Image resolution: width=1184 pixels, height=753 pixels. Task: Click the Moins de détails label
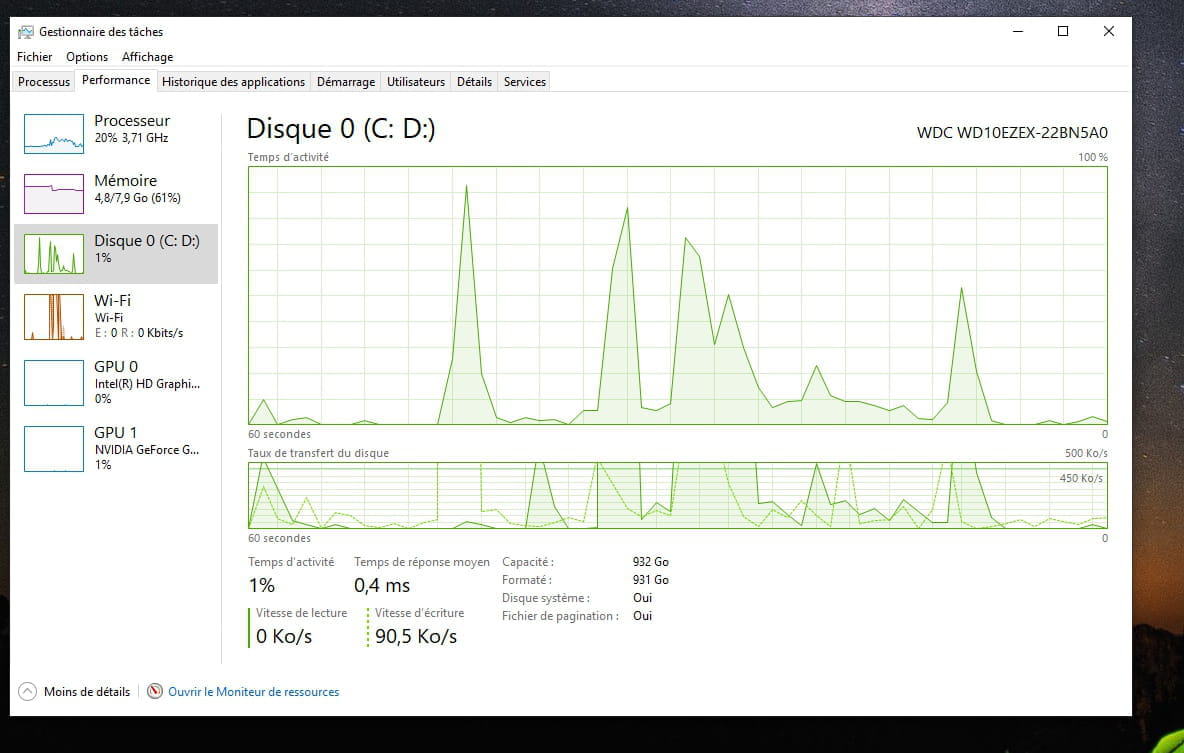tap(87, 691)
